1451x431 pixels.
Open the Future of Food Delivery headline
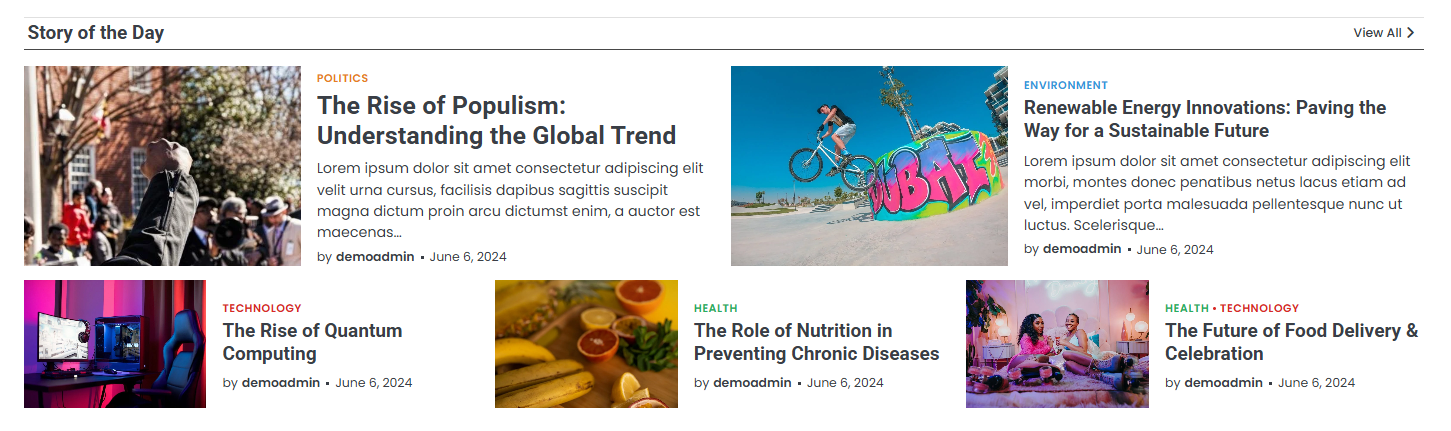[1292, 342]
